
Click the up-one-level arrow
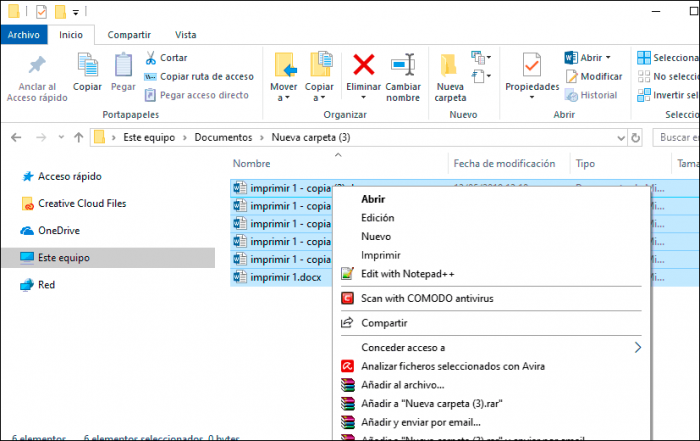coord(79,137)
